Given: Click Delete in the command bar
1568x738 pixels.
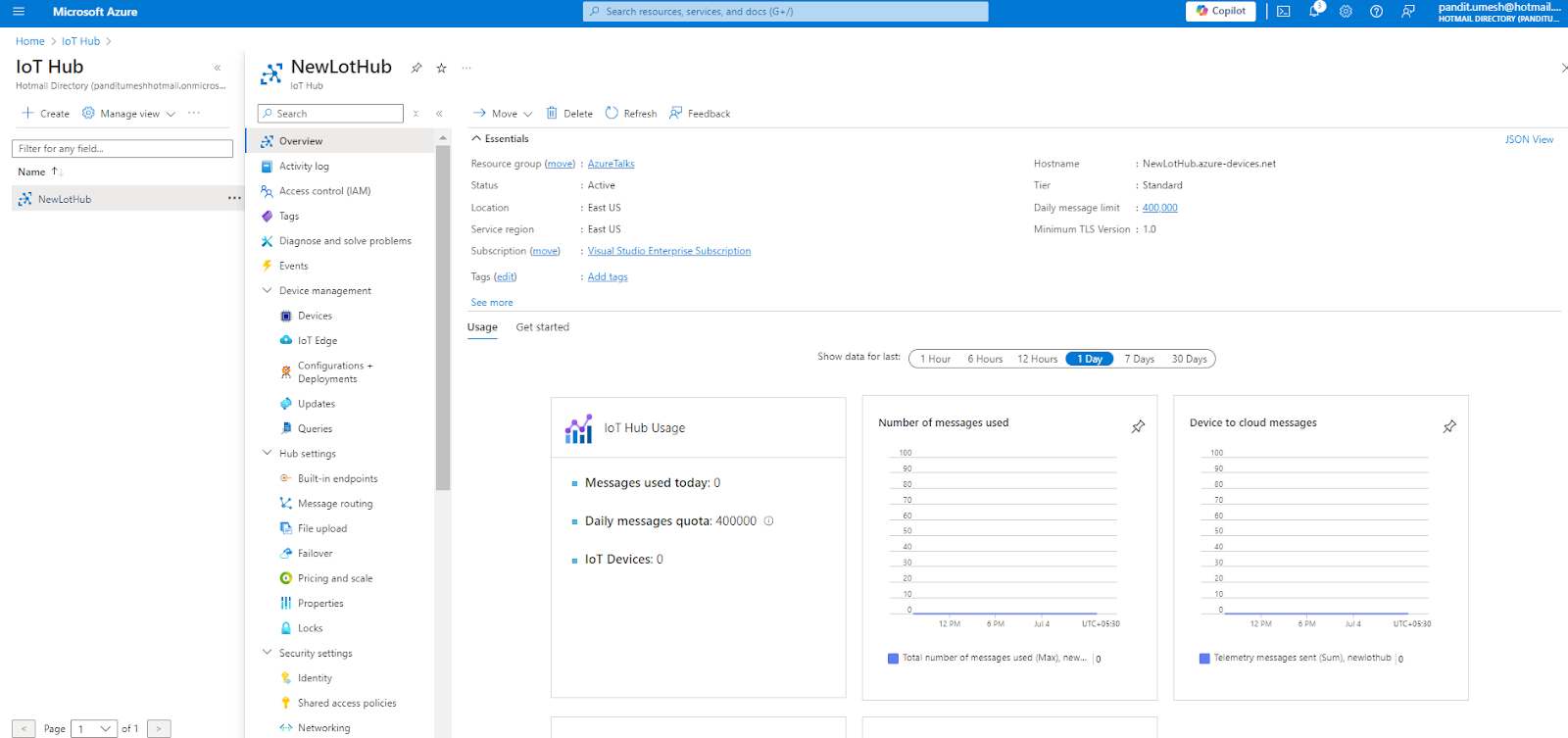Looking at the screenshot, I should [x=569, y=114].
